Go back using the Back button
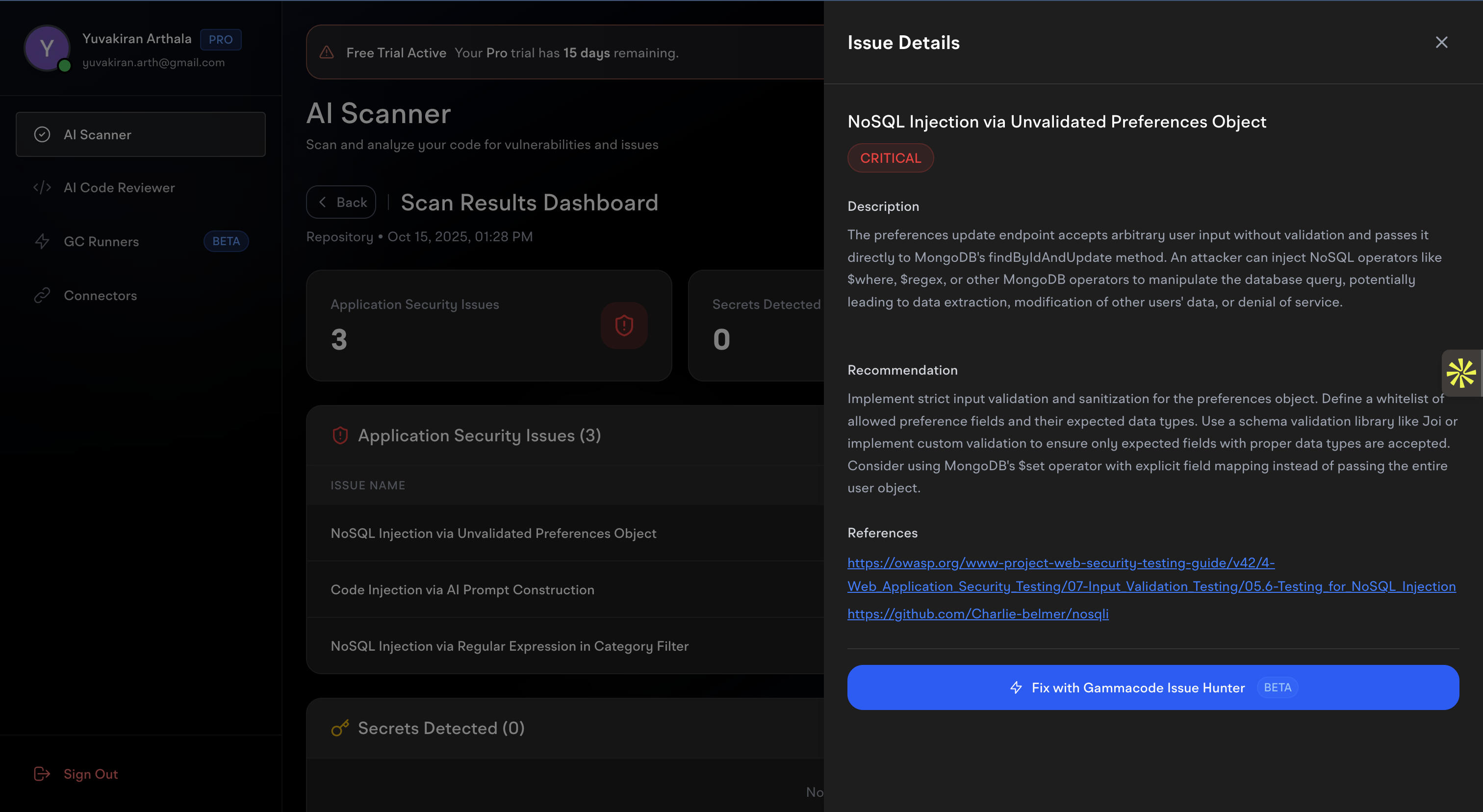Viewport: 1483px width, 812px height. coord(341,202)
